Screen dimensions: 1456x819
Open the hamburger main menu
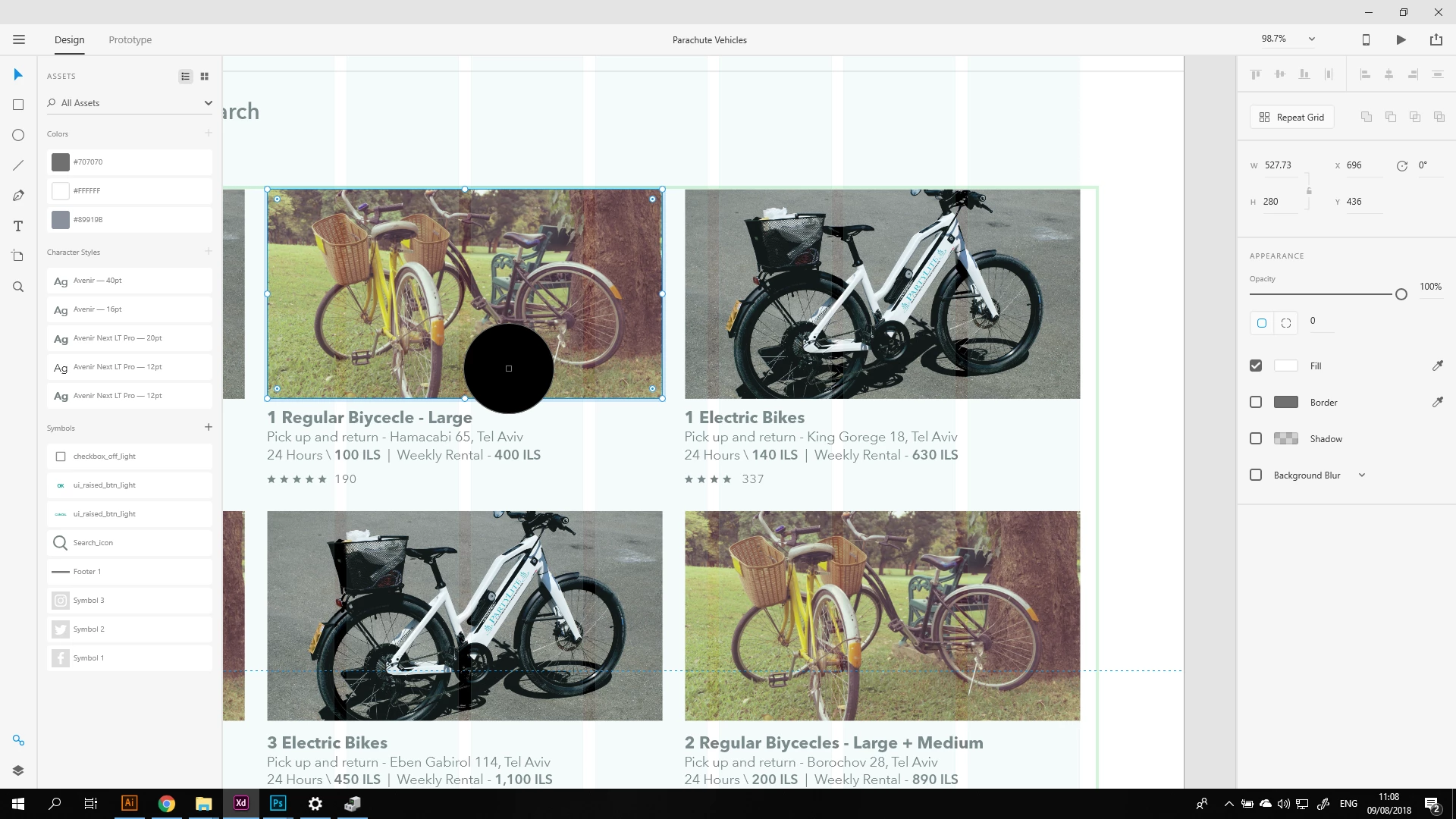(19, 39)
